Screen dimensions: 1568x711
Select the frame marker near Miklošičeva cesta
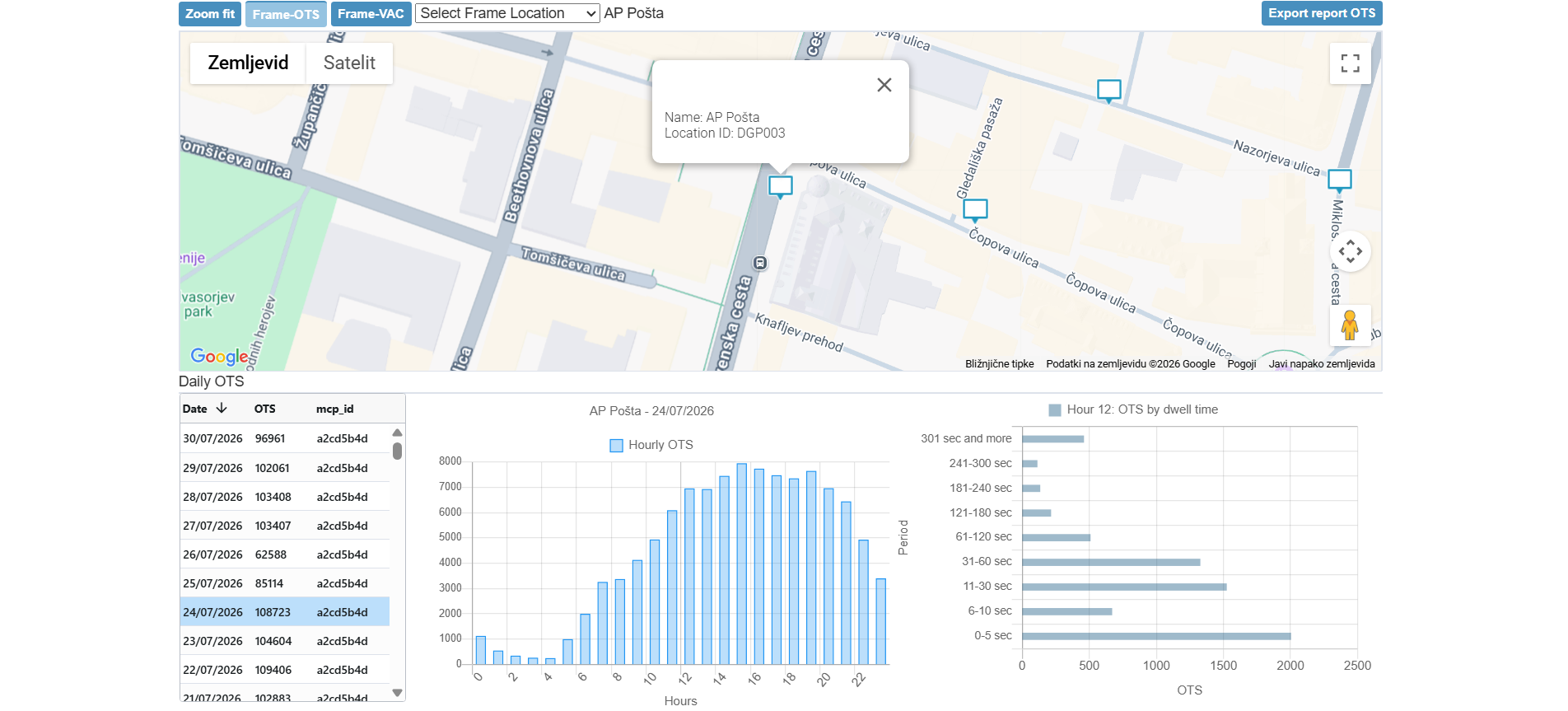[x=1340, y=180]
